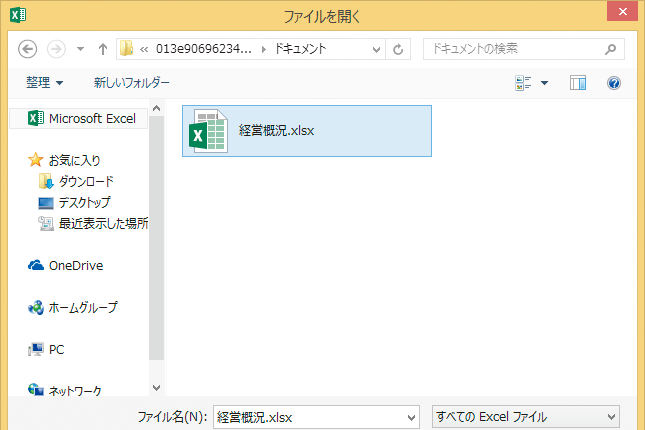Click the 013e90696234... path segment

coord(204,49)
